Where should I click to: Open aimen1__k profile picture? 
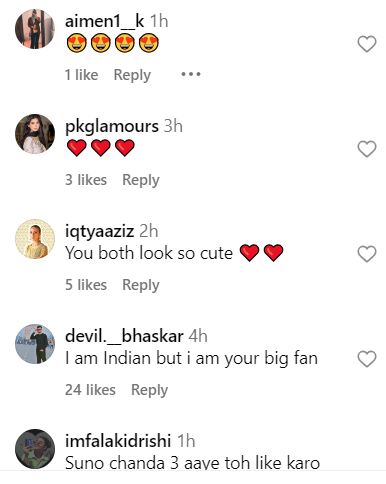tap(35, 29)
